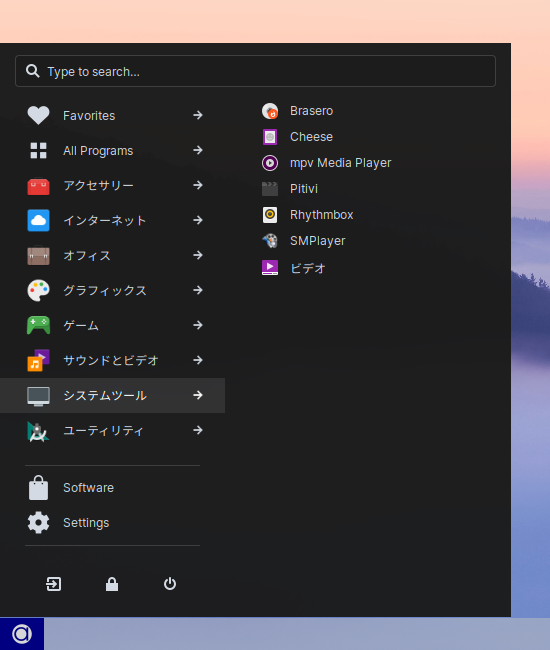Start mpv Media Player icon
The height and width of the screenshot is (650, 550).
click(x=270, y=163)
